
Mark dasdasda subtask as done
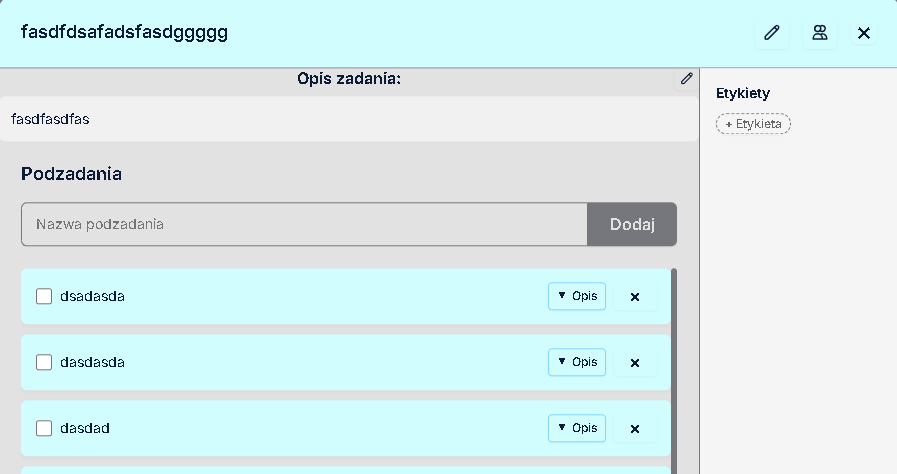pos(44,362)
